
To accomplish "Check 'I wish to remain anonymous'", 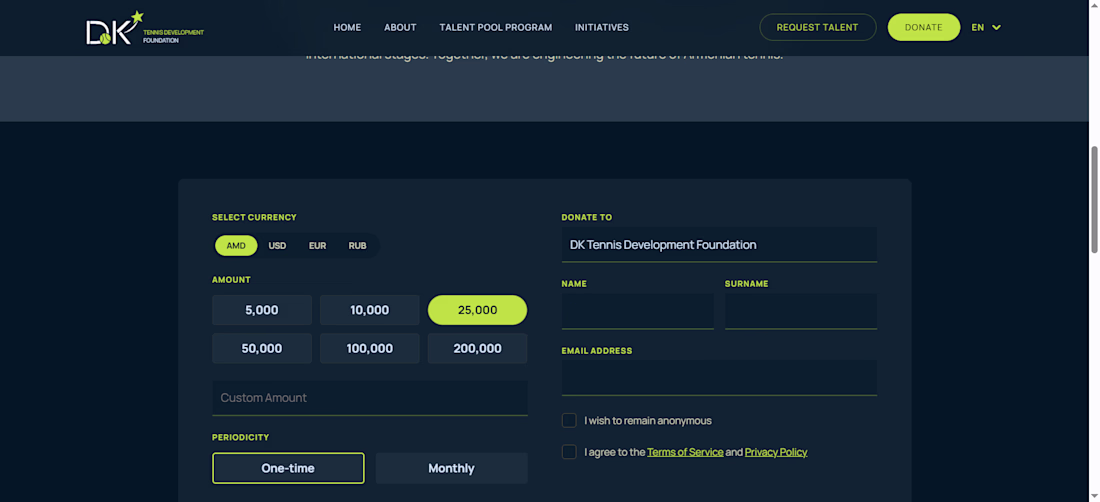I will [x=569, y=421].
